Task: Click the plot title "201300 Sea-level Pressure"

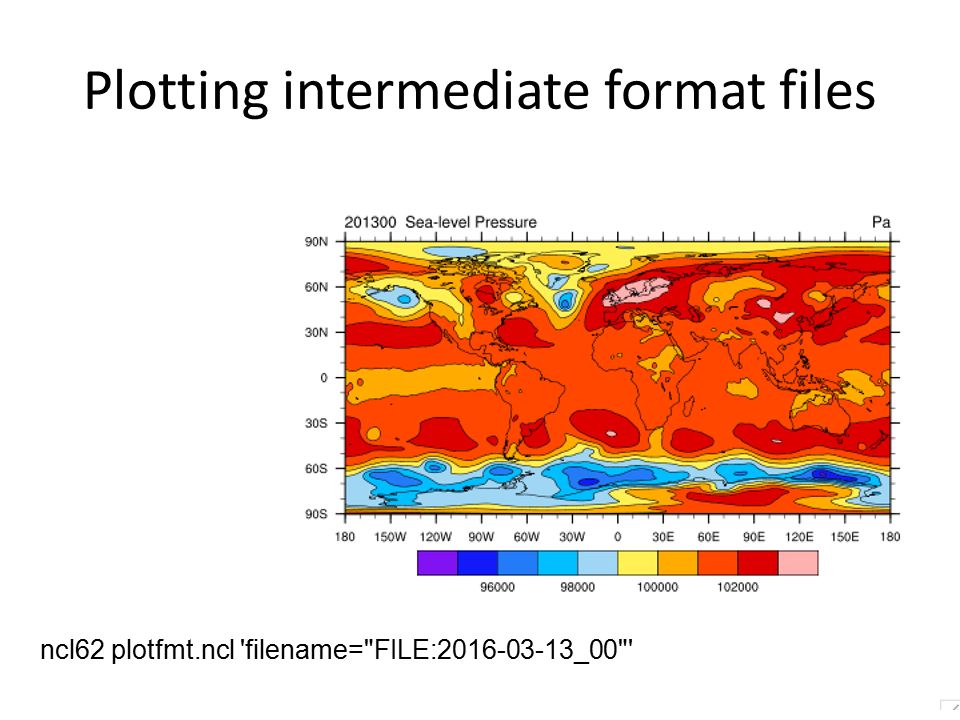Action: (x=440, y=222)
